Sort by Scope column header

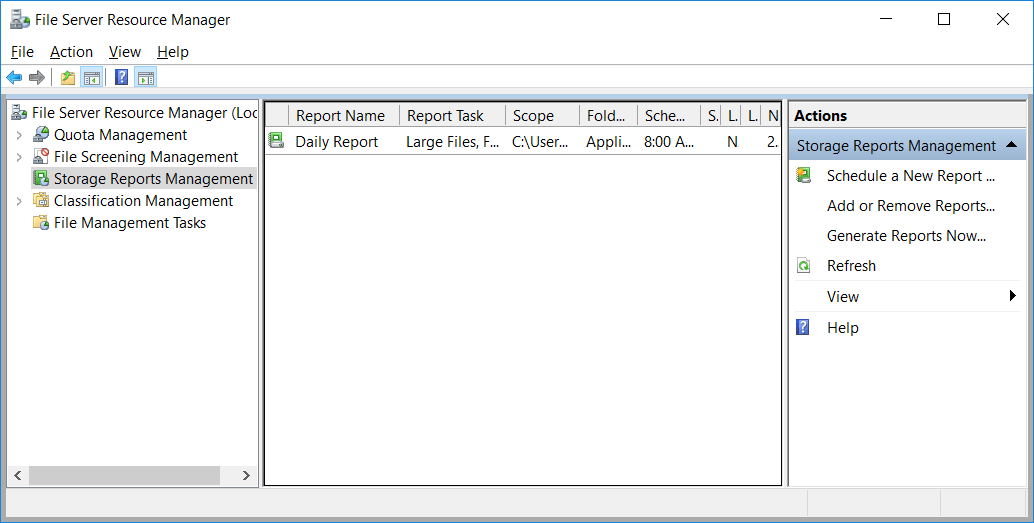tap(543, 115)
